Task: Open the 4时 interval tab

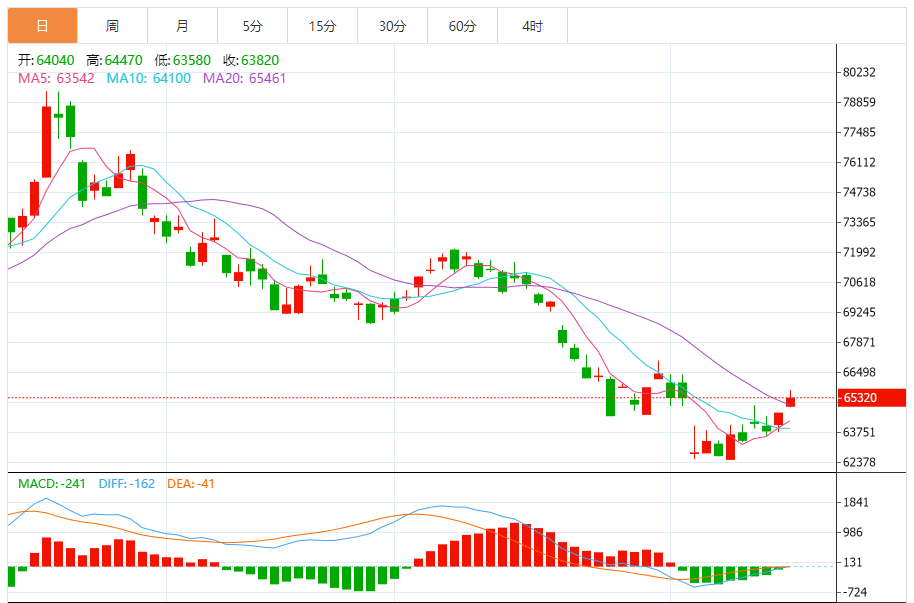Action: (532, 26)
